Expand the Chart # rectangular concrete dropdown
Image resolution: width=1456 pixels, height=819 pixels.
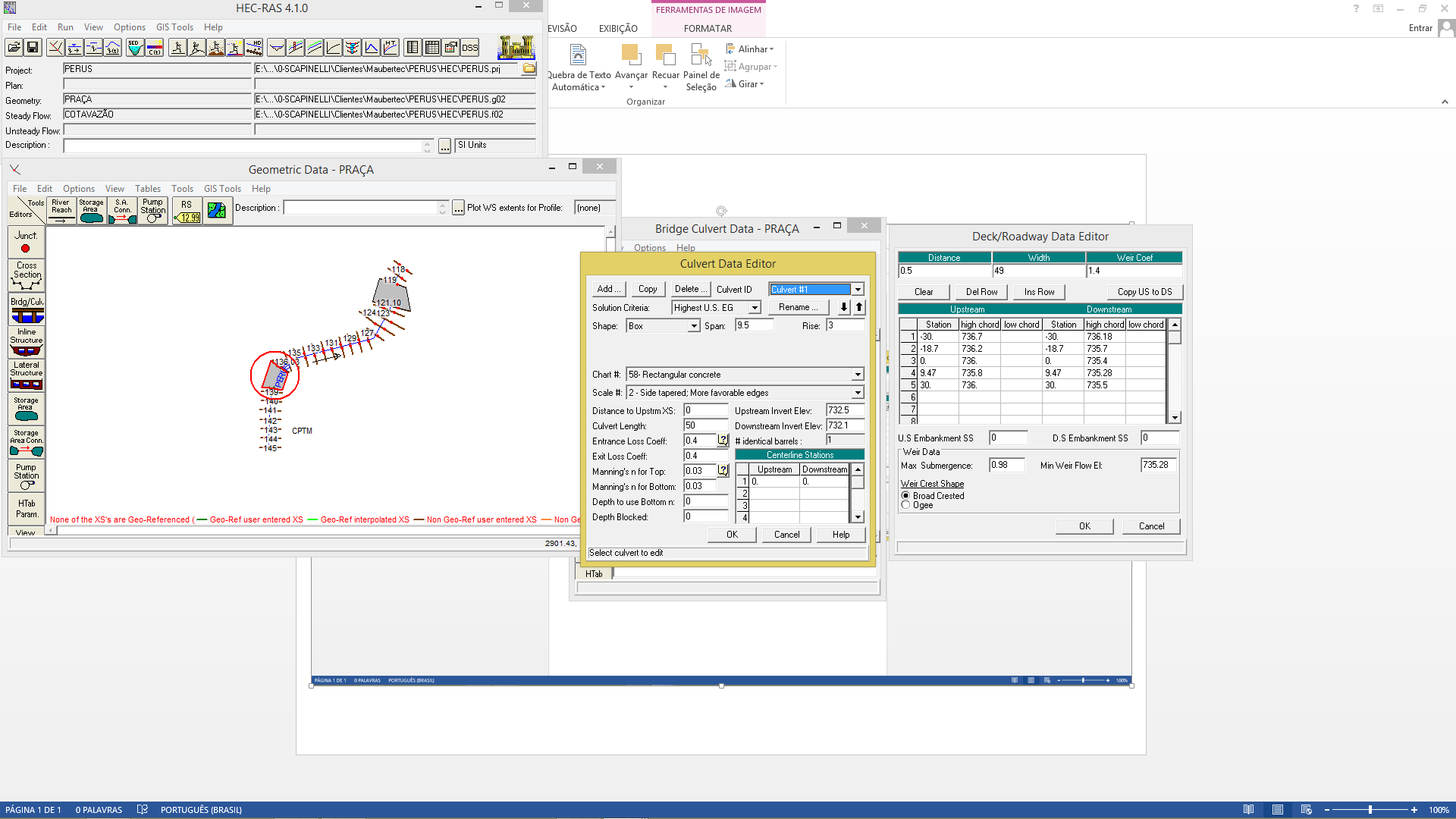858,375
